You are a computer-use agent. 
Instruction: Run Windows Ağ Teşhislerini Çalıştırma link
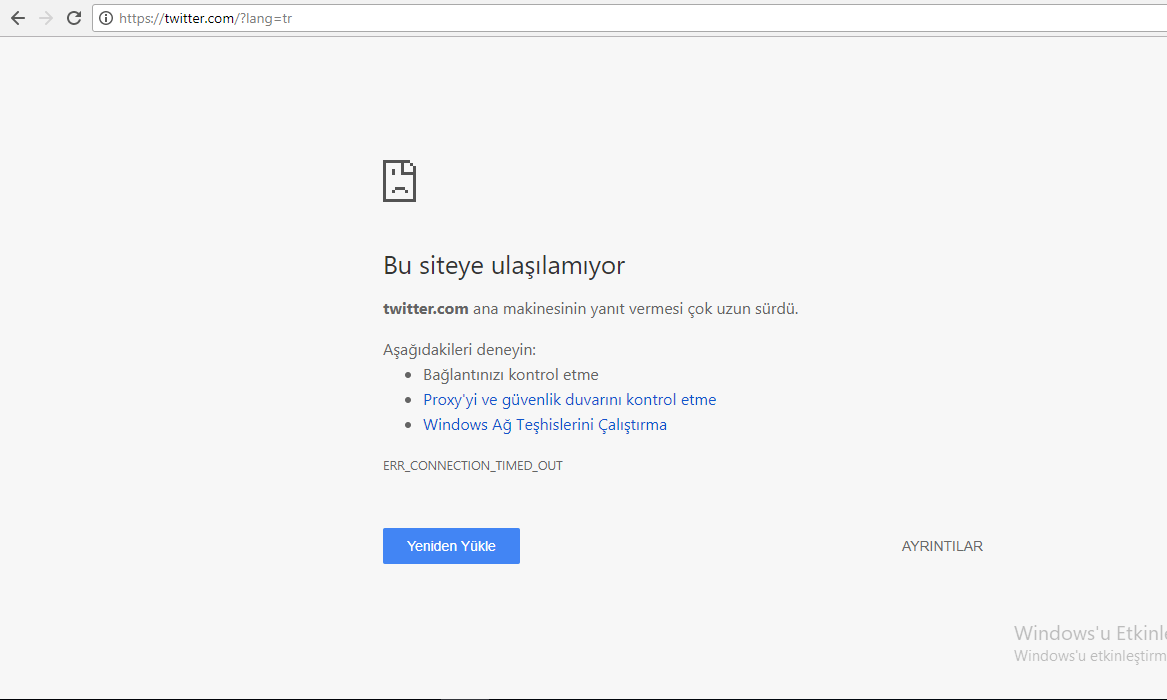click(x=545, y=424)
